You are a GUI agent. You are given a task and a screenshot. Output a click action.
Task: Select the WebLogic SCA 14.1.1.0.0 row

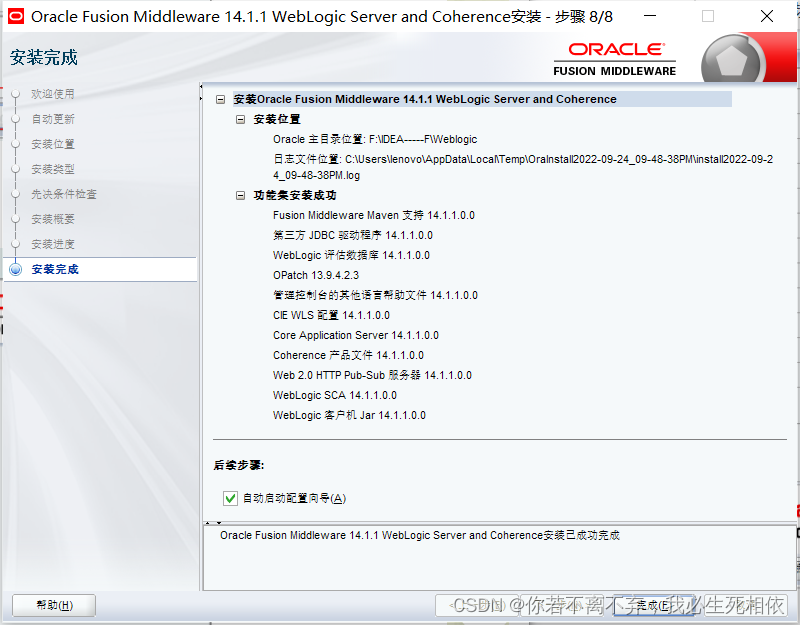point(335,395)
